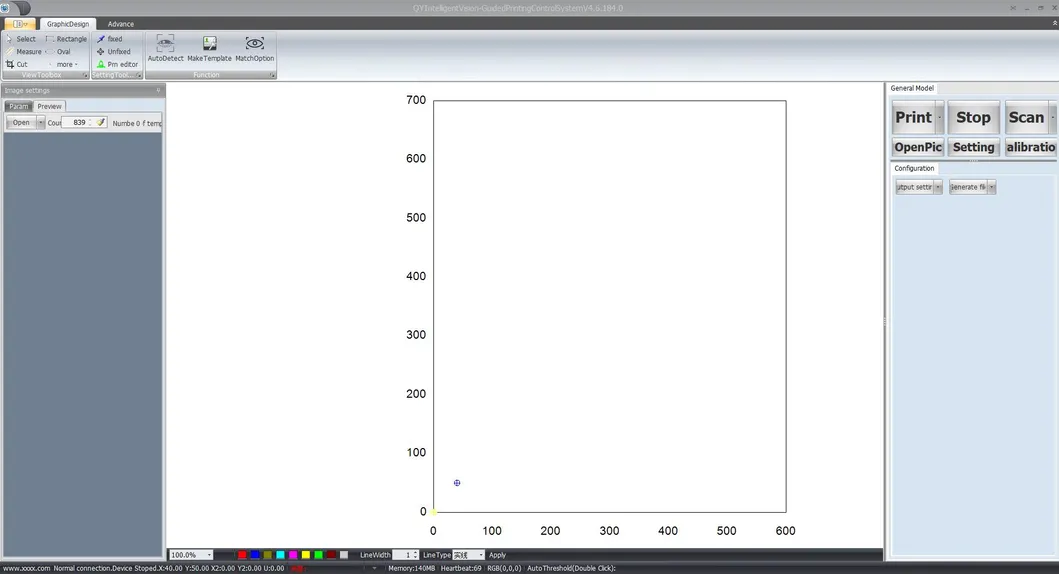1059x574 pixels.
Task: Expand the more shapes dropdown
Action: click(x=67, y=64)
